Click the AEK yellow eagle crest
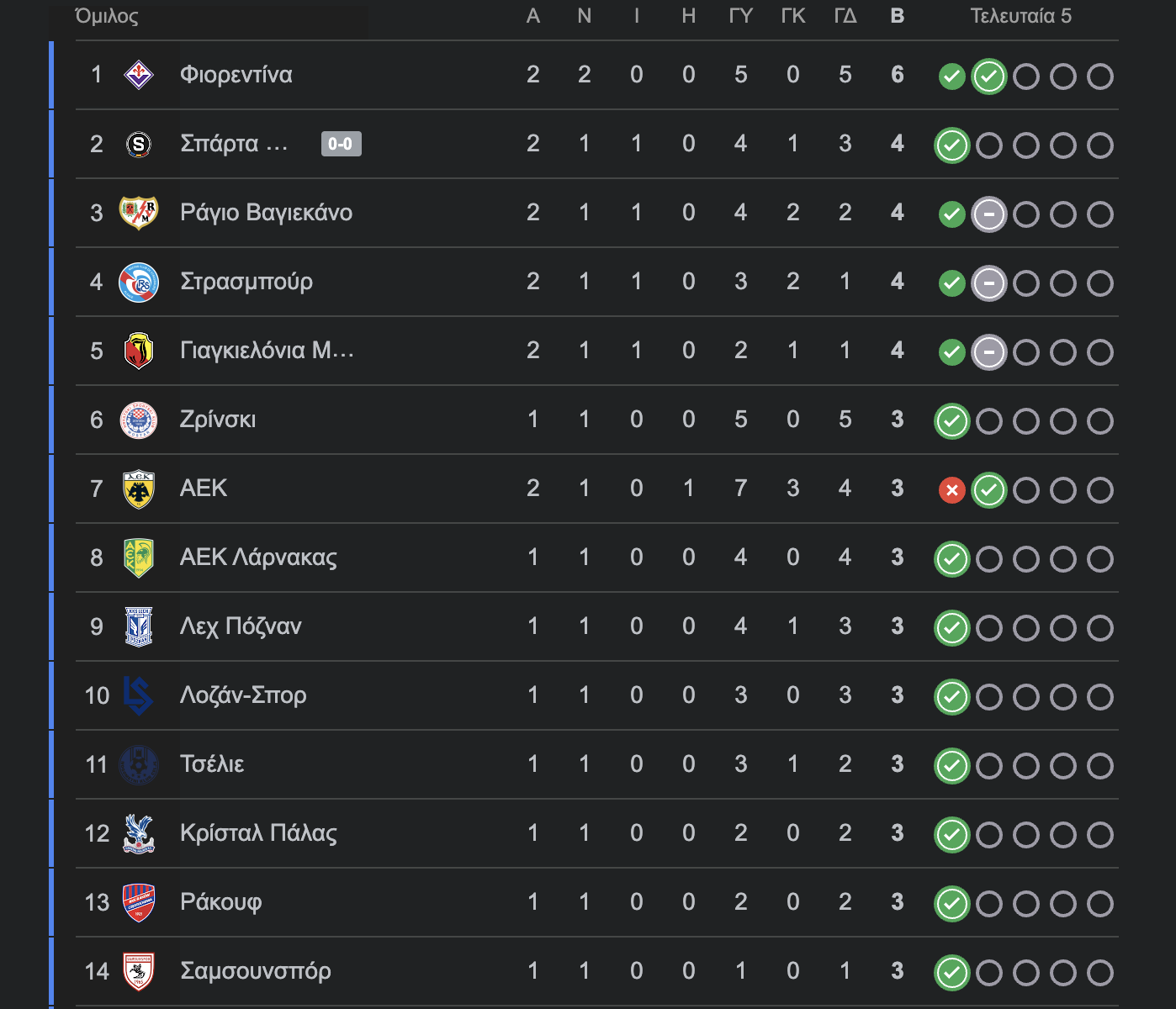 tap(139, 489)
